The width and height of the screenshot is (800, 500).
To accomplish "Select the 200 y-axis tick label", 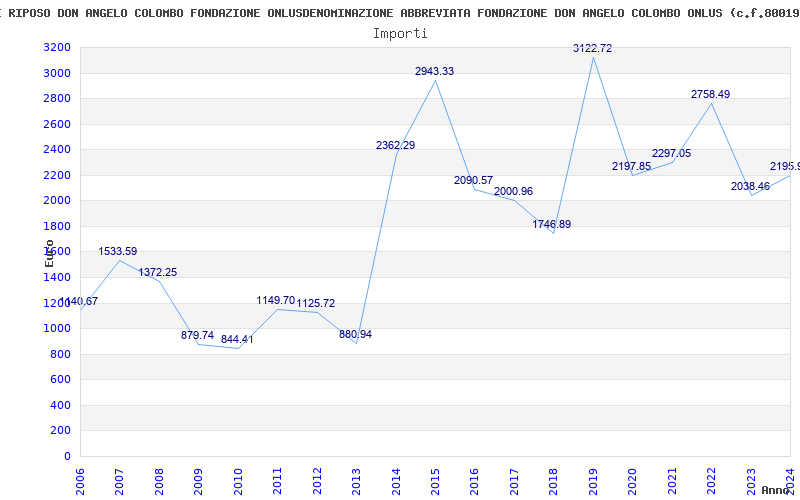I will [x=61, y=431].
